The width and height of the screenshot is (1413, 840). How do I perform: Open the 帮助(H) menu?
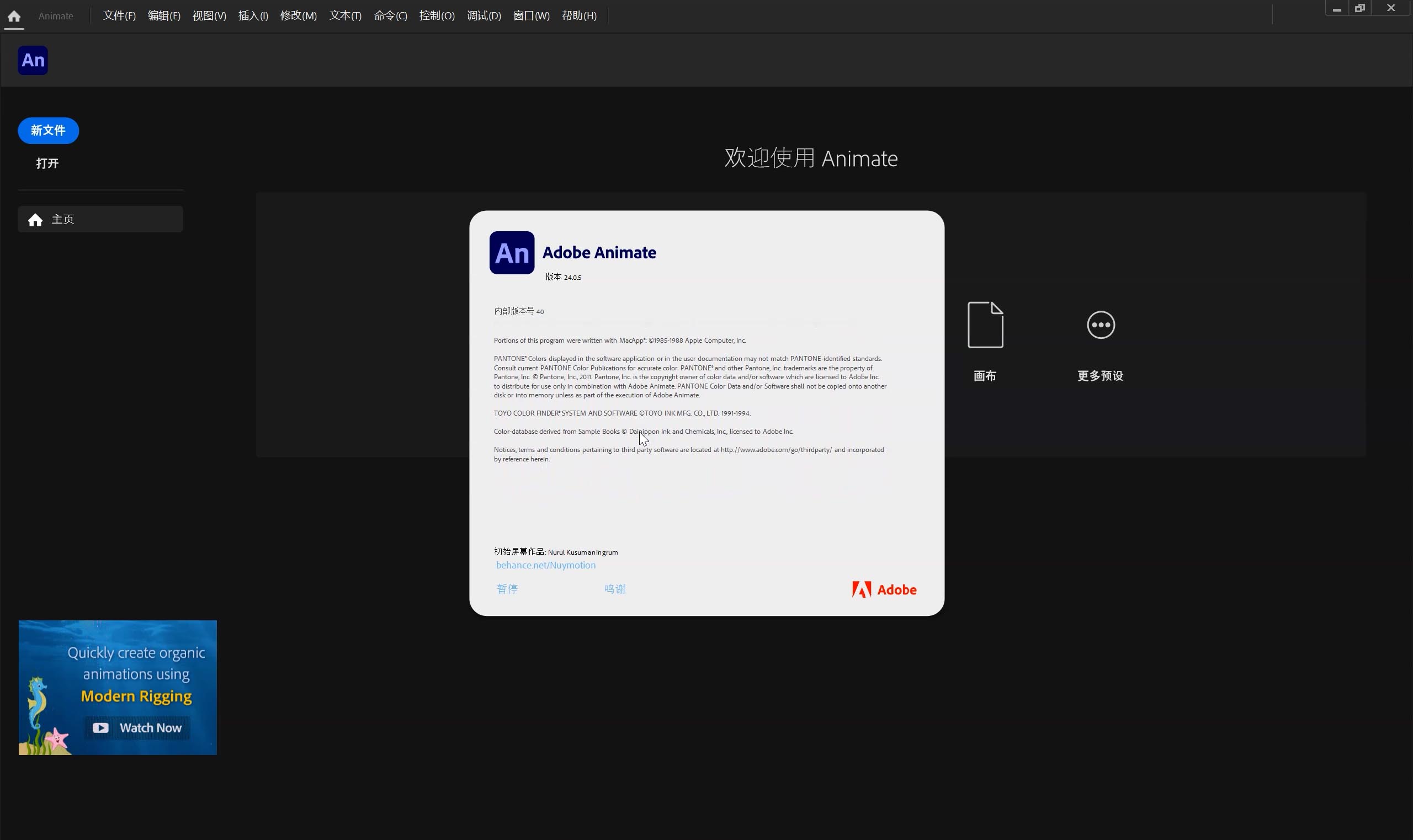pos(578,16)
